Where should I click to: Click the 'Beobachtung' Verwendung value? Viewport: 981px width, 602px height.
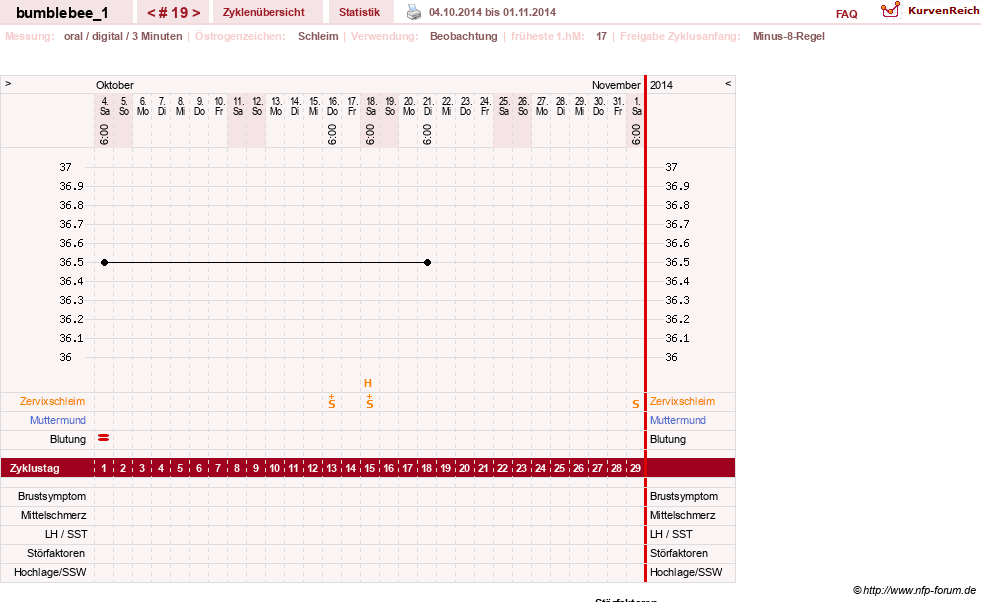point(464,36)
